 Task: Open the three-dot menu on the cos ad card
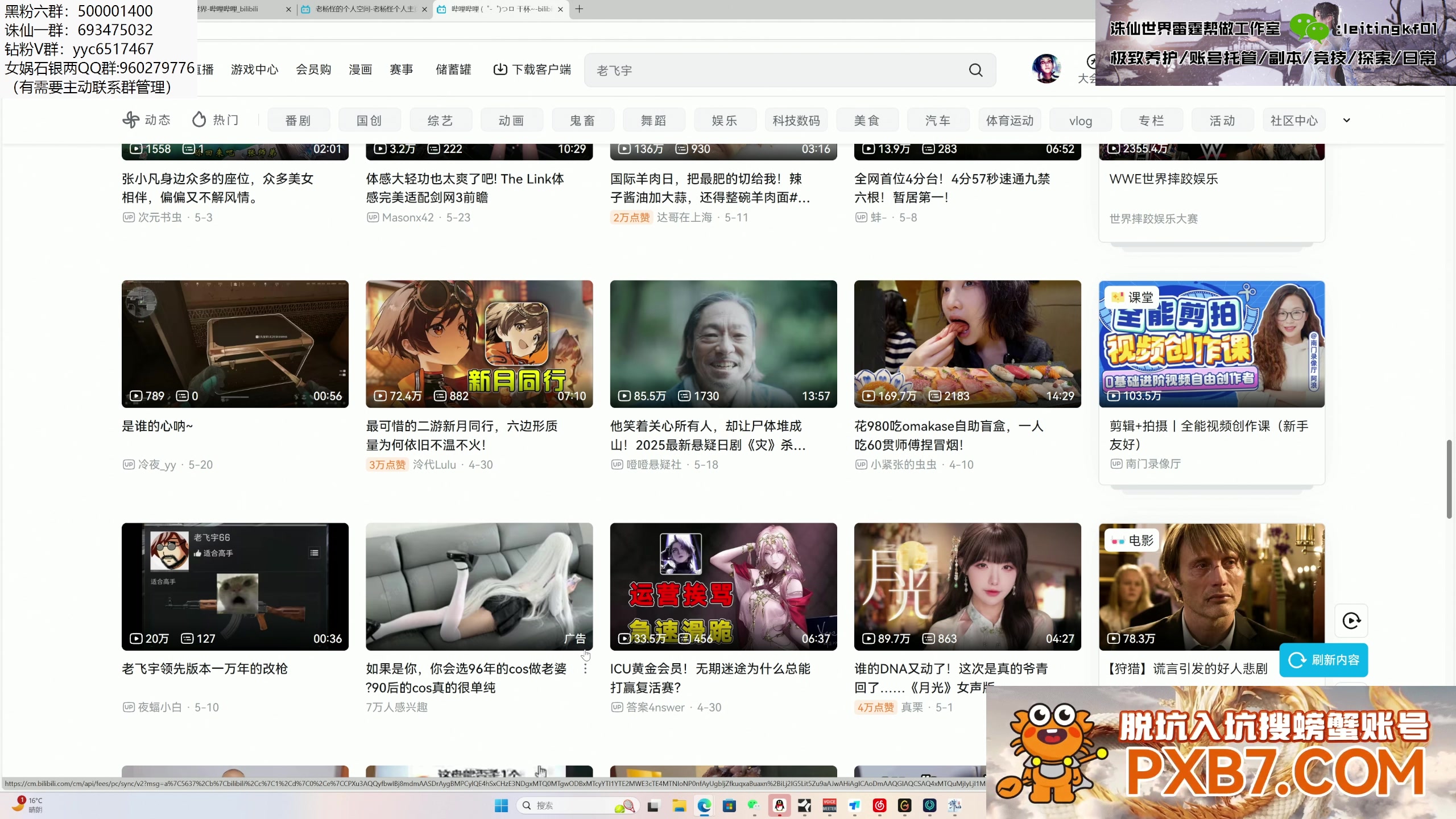pos(585,669)
